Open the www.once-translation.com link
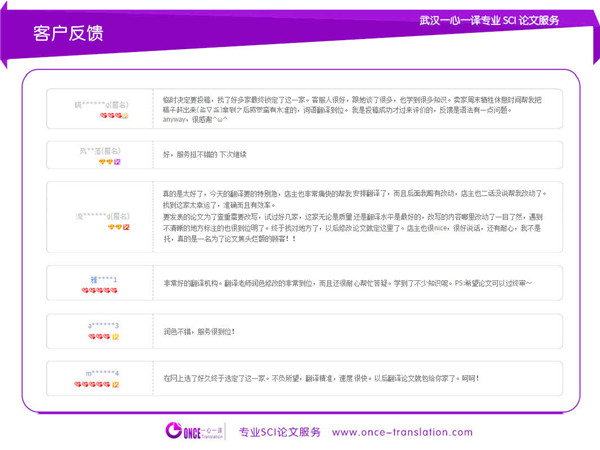The height and width of the screenshot is (450, 600). tap(402, 432)
